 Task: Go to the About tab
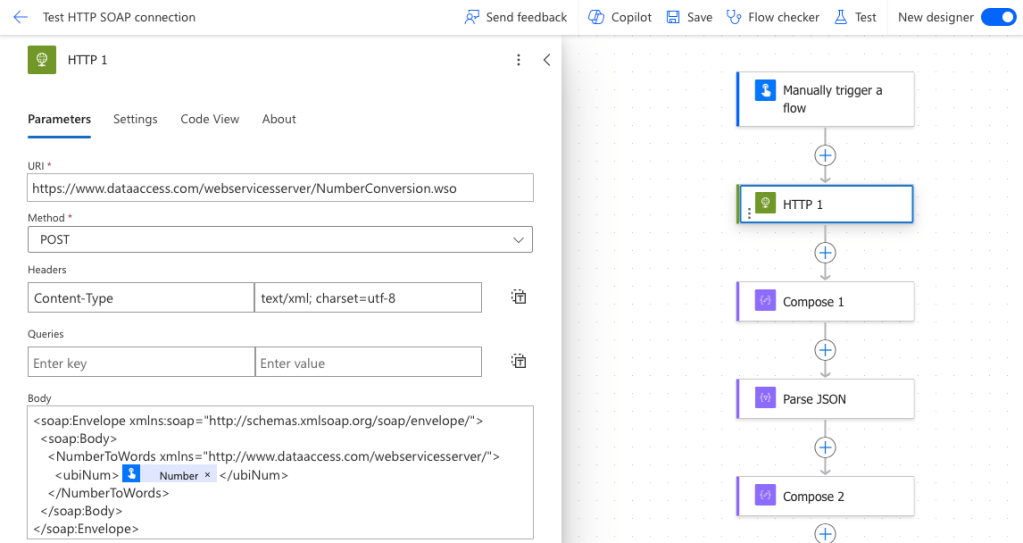click(279, 119)
